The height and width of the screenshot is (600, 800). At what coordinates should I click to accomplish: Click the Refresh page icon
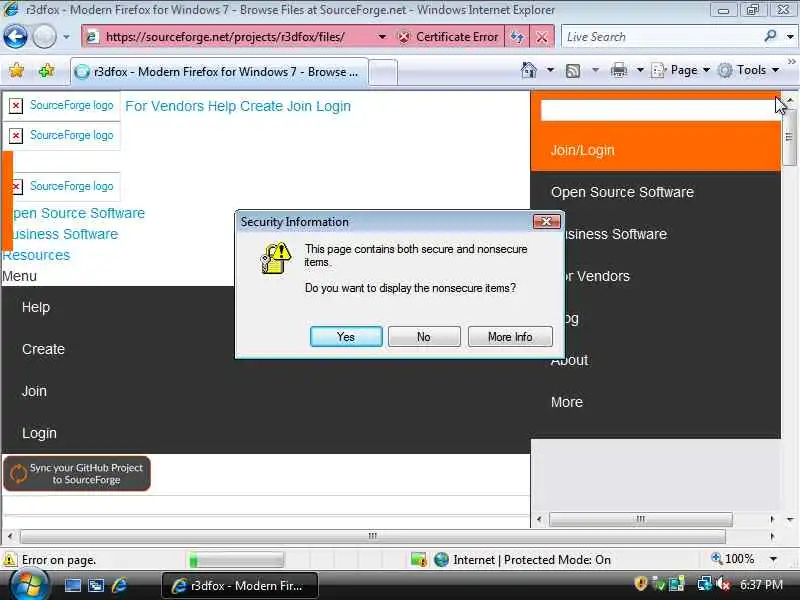pos(517,37)
